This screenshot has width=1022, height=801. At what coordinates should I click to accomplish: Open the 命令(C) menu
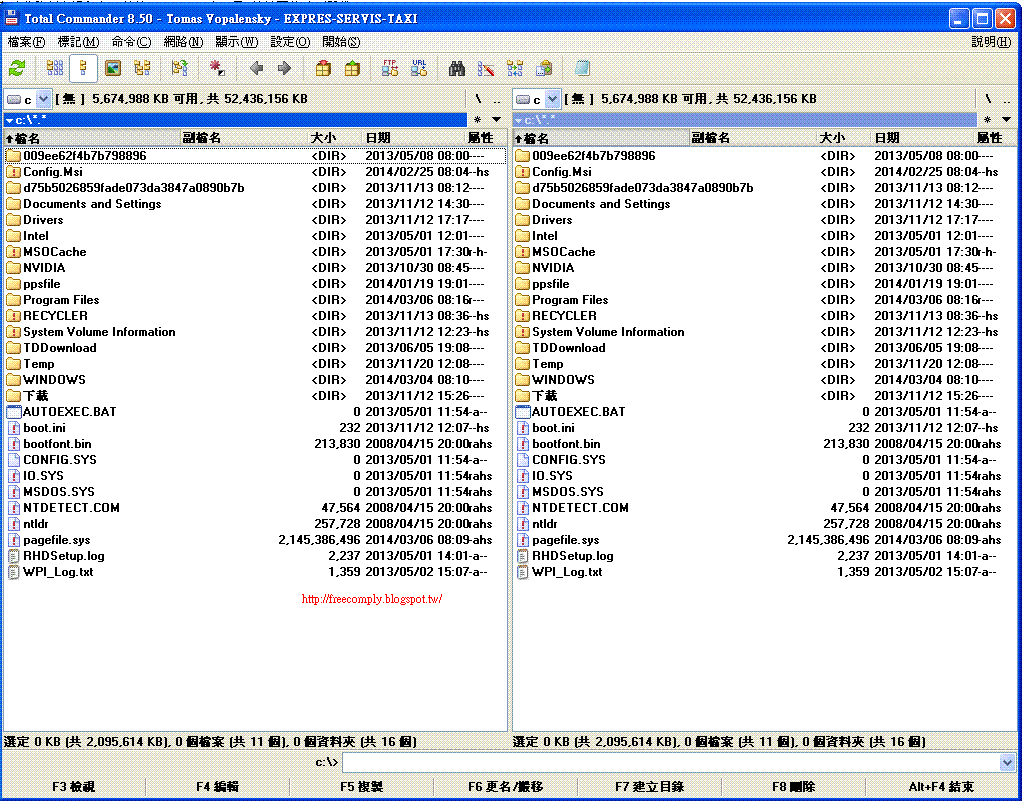point(131,42)
